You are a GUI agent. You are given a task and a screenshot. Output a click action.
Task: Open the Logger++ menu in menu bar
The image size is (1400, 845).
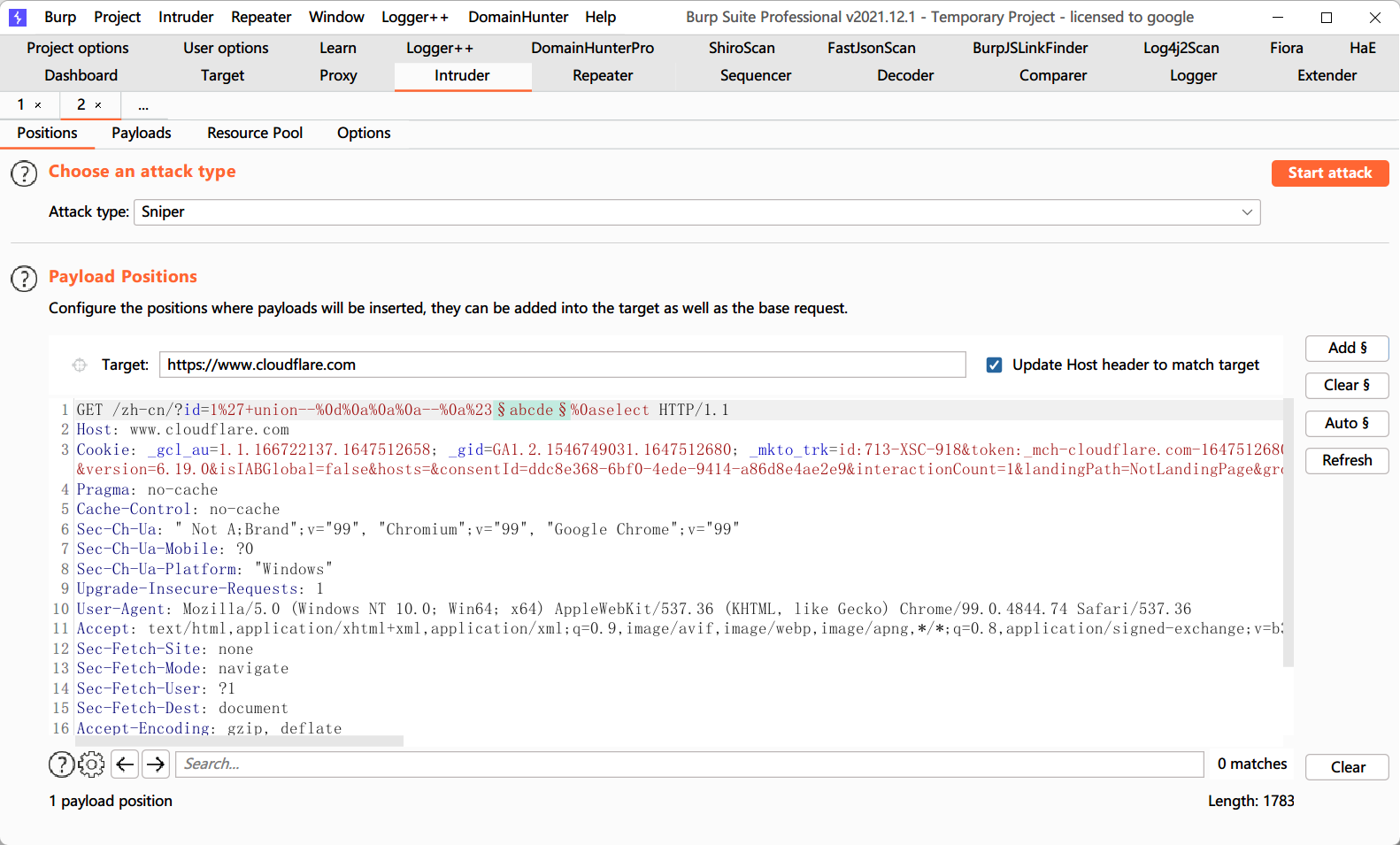[415, 17]
